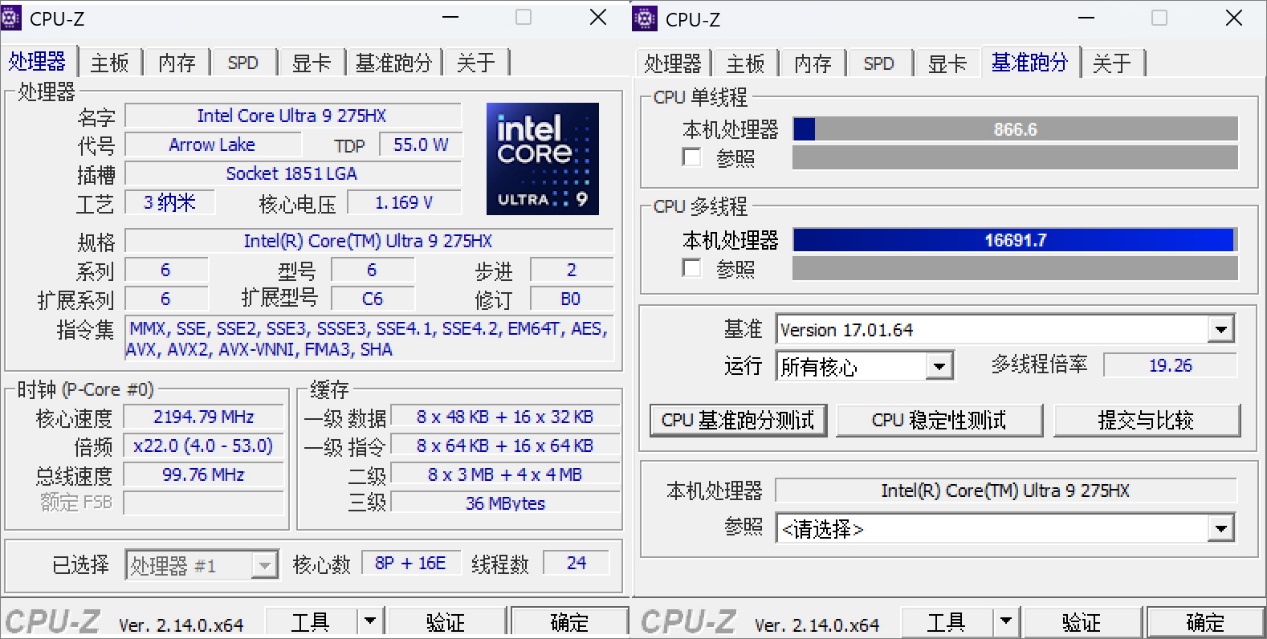Enable the single-thread 参照 checkbox
This screenshot has height=639, width=1267.
[x=691, y=157]
